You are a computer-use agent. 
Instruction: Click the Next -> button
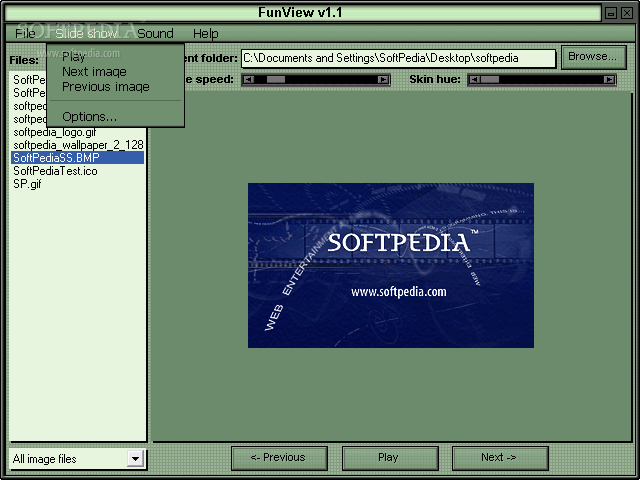tap(500, 458)
